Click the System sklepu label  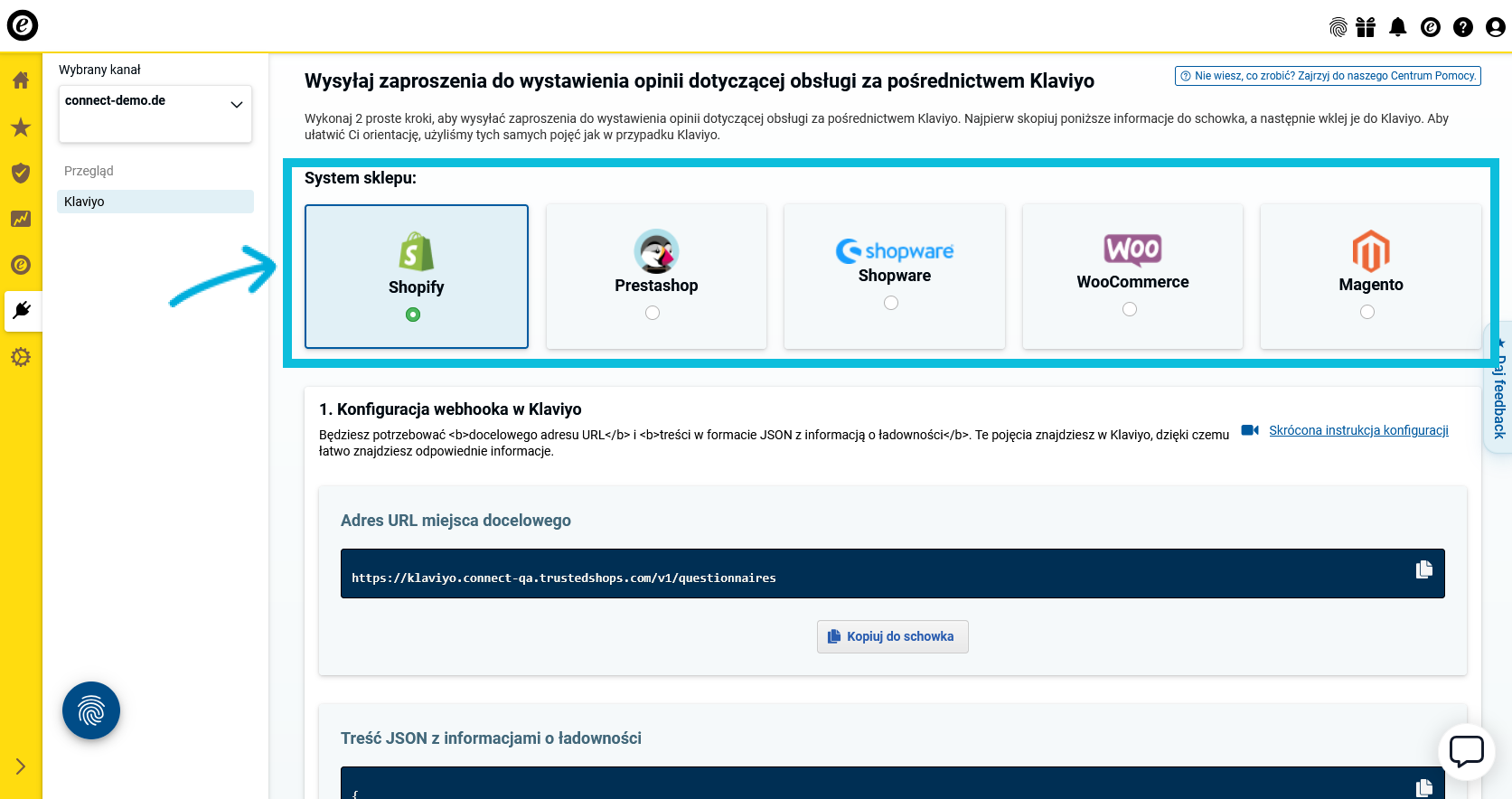pyautogui.click(x=361, y=178)
